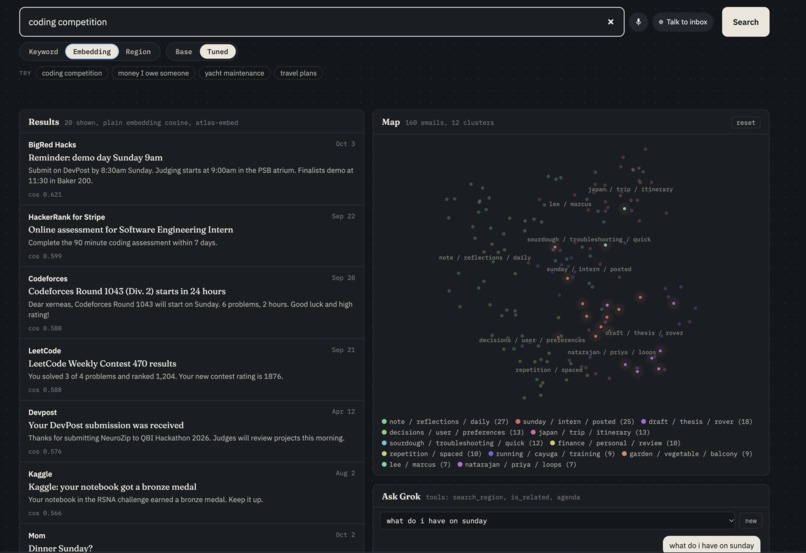Click the Search button

(745, 22)
